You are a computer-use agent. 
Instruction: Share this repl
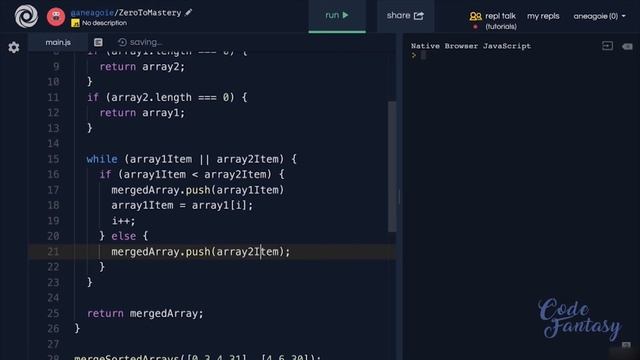tap(405, 16)
